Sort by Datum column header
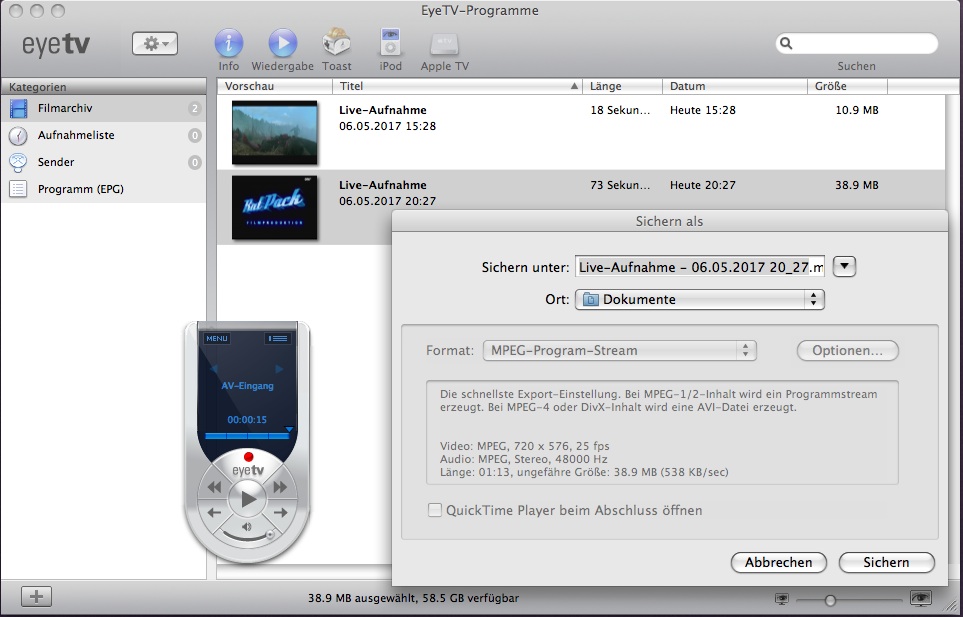Image resolution: width=963 pixels, height=617 pixels. tap(735, 87)
